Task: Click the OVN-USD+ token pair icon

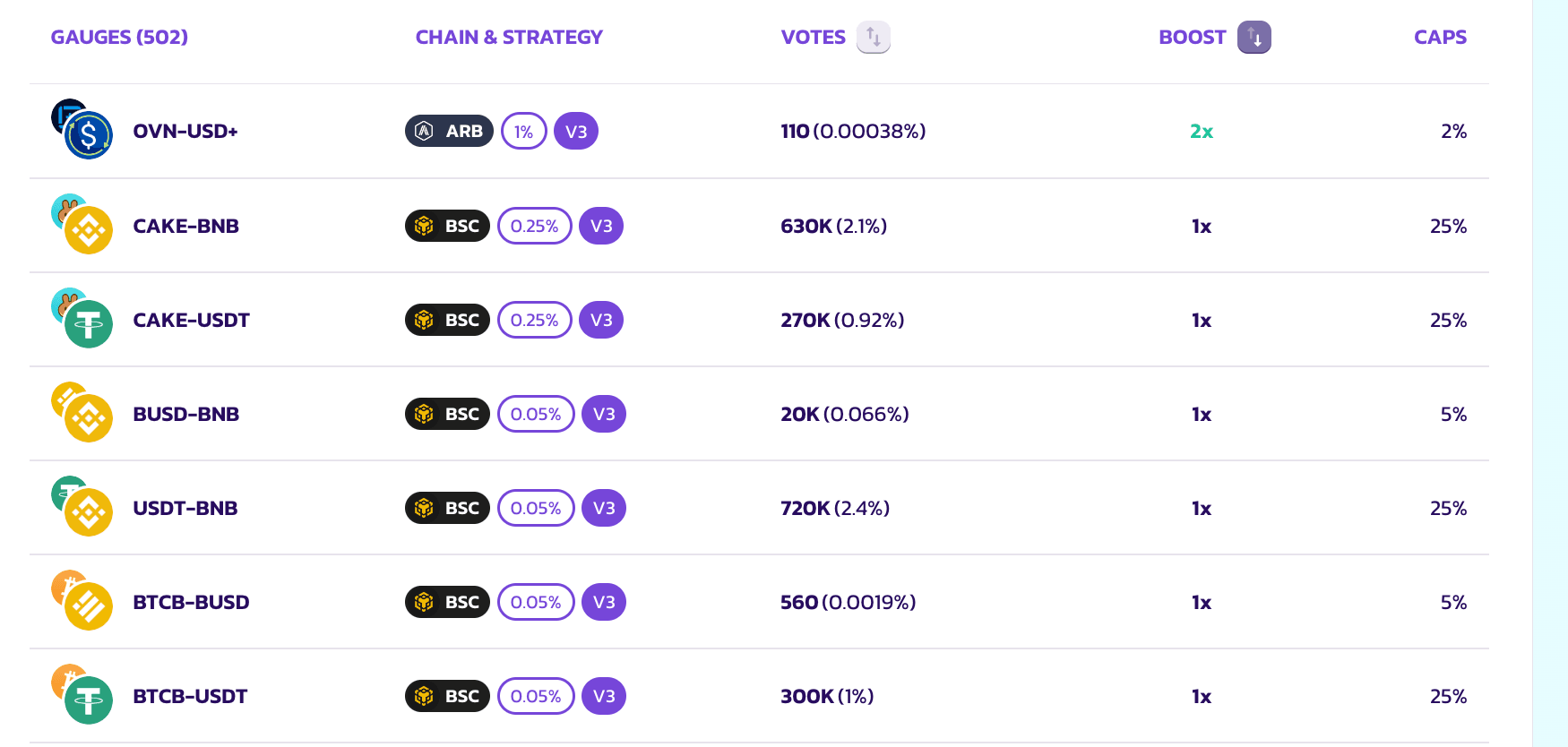Action: [82, 130]
